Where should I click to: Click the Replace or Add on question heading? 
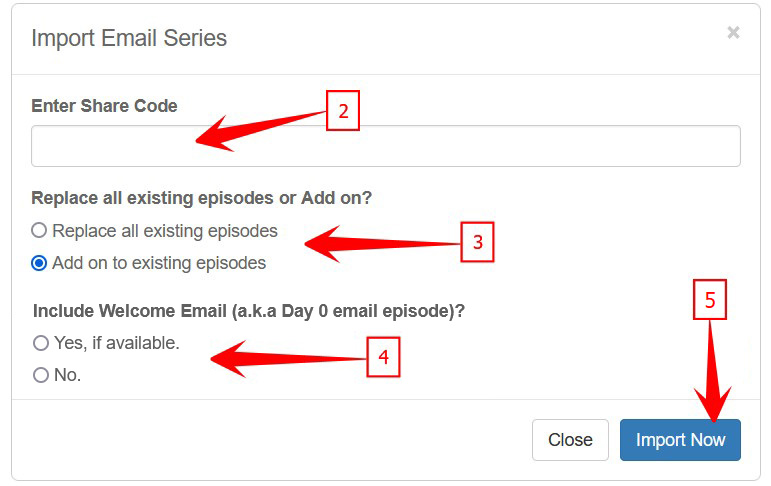coord(201,198)
